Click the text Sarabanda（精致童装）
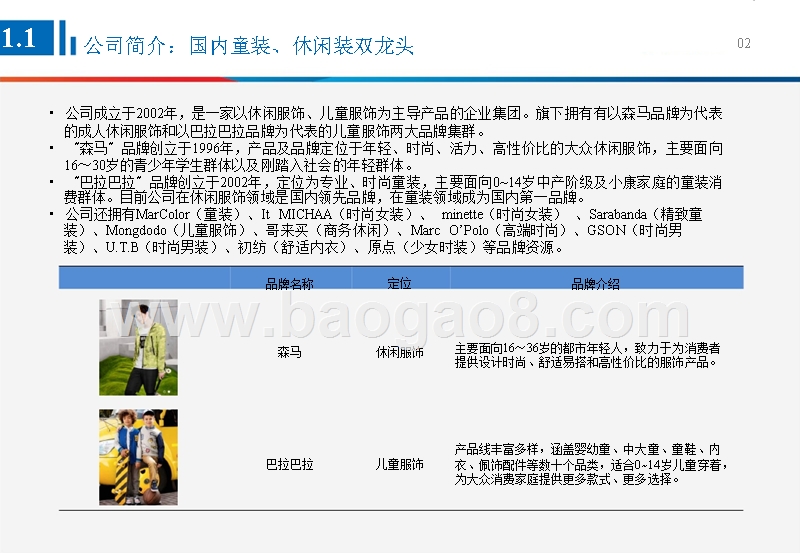 click(383, 222)
